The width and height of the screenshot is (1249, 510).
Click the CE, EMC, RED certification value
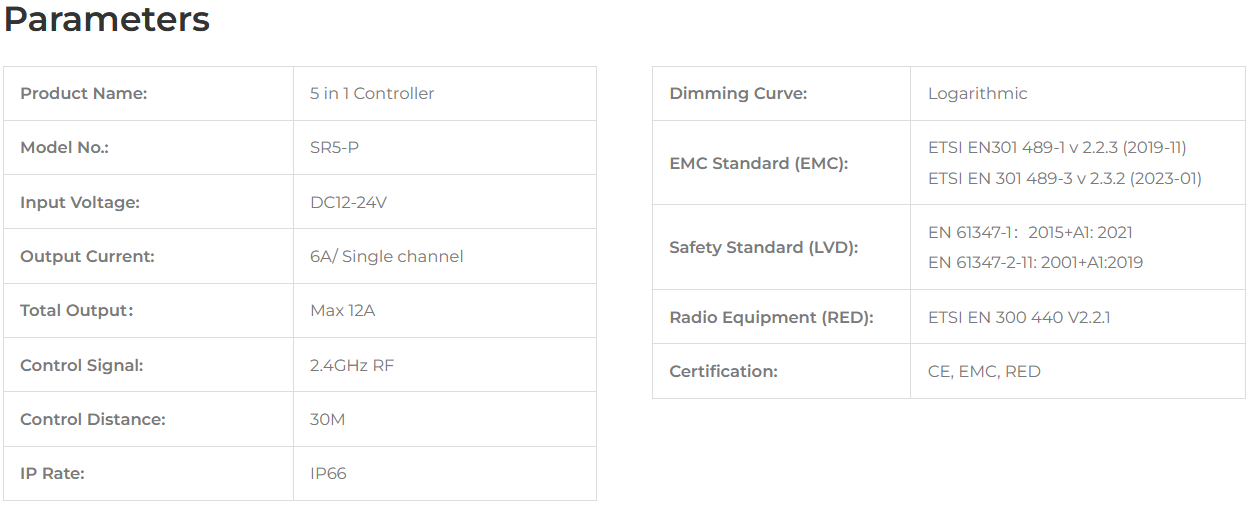(x=984, y=371)
